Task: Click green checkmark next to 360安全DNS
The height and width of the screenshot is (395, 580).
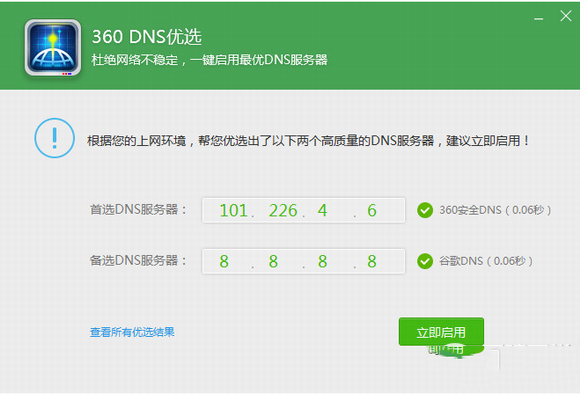Action: [425, 210]
